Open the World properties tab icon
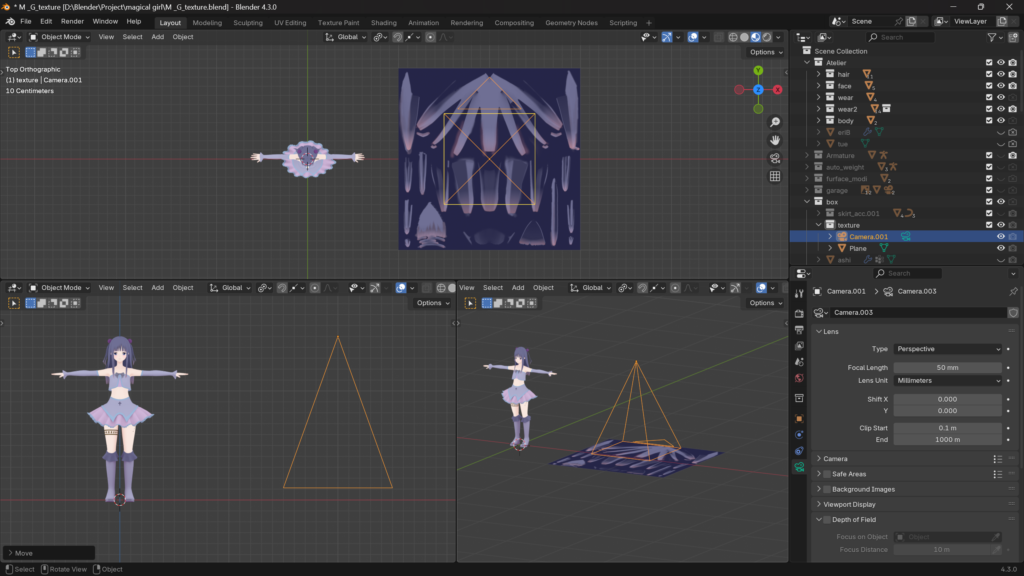1024x576 pixels. click(x=798, y=378)
